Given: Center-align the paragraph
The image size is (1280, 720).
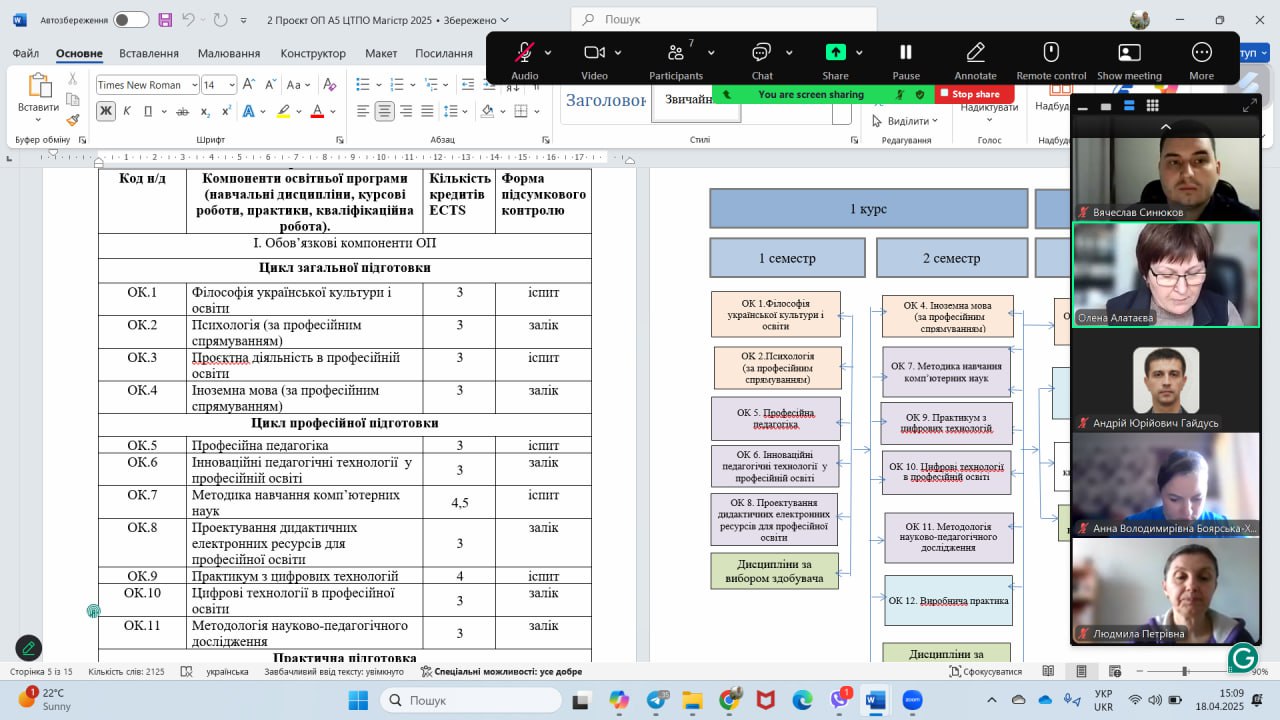Looking at the screenshot, I should pos(384,111).
